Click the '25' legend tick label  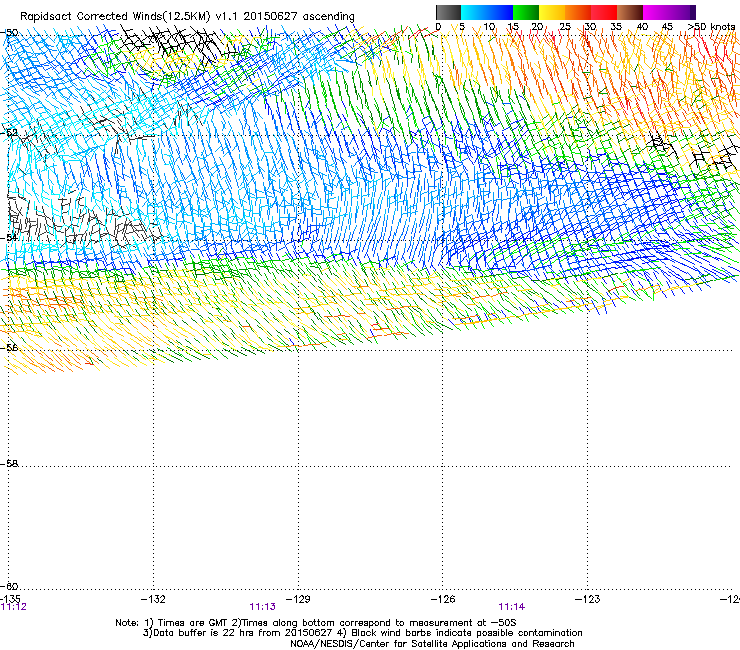click(564, 27)
